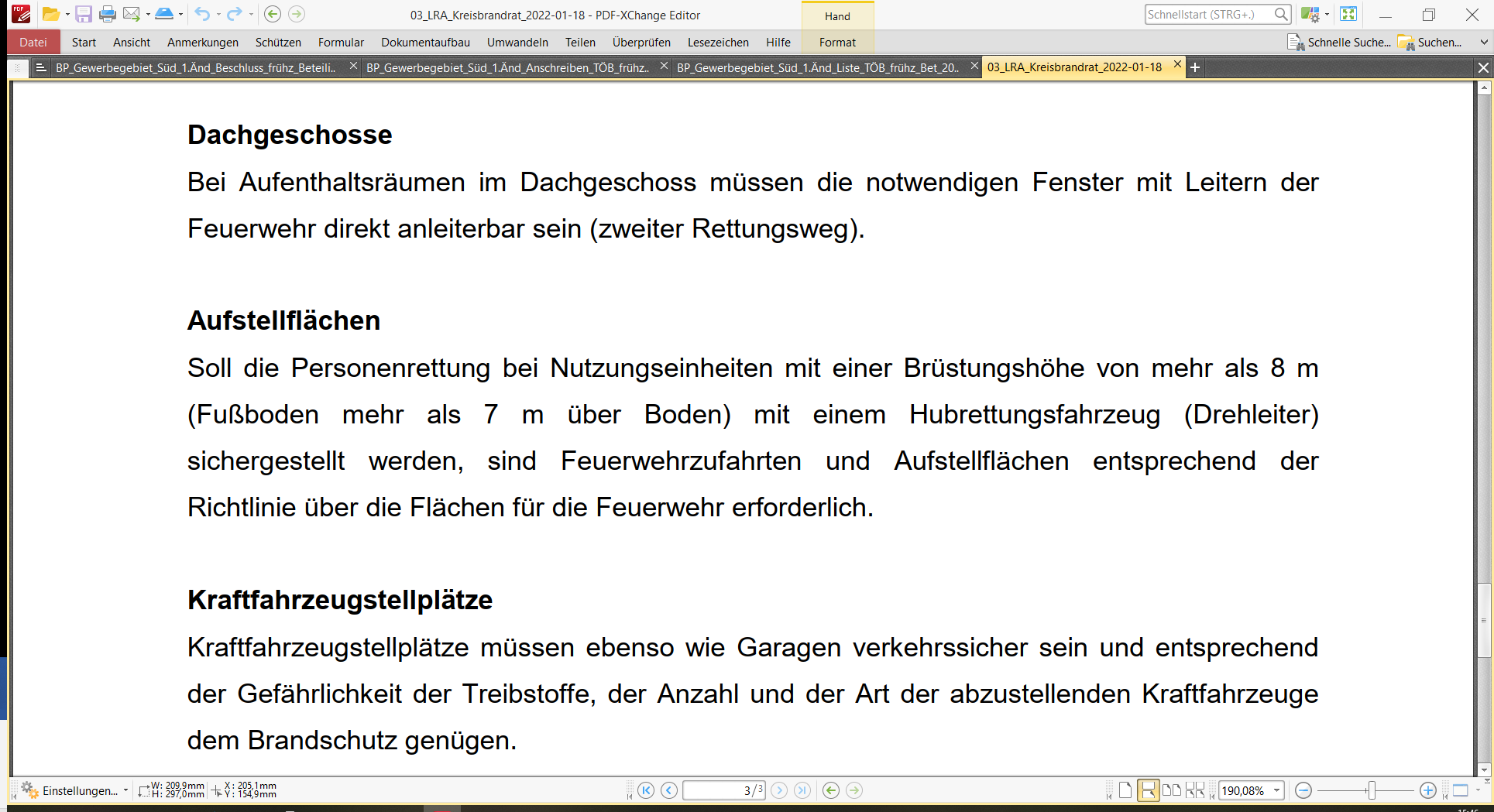Toggle full screen mode icon

(1348, 14)
